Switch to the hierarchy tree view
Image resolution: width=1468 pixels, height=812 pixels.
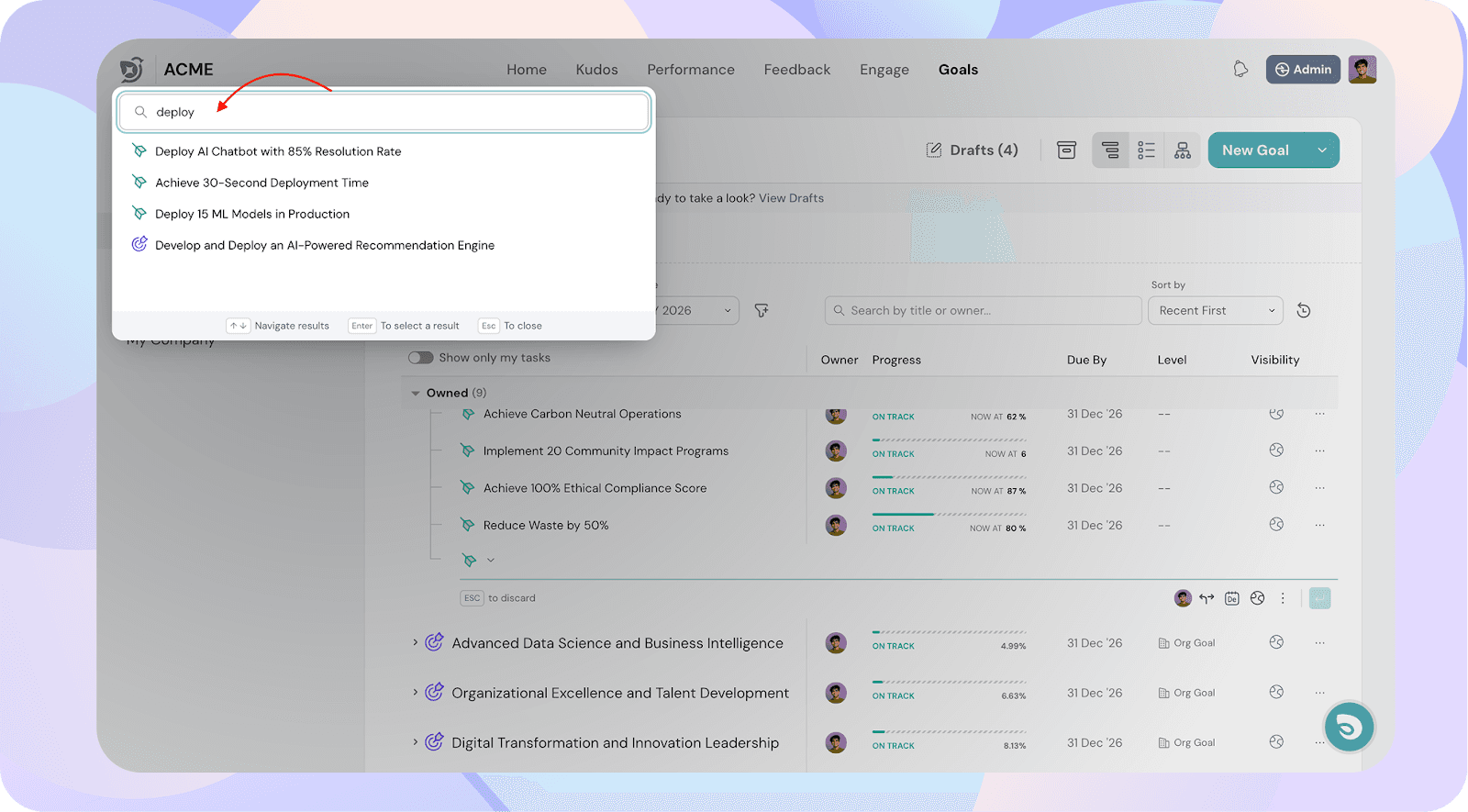point(1110,150)
